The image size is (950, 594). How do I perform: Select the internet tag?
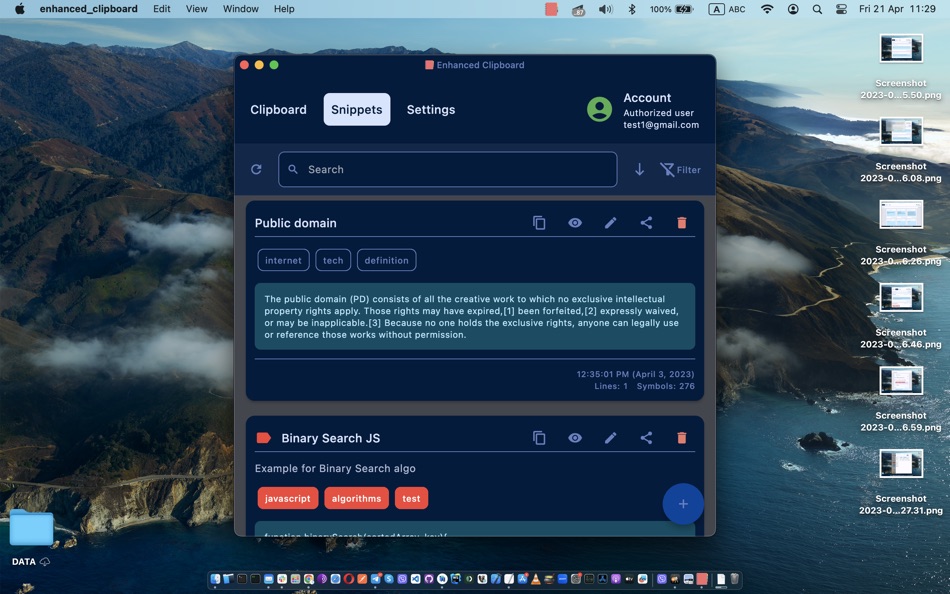[x=283, y=260]
